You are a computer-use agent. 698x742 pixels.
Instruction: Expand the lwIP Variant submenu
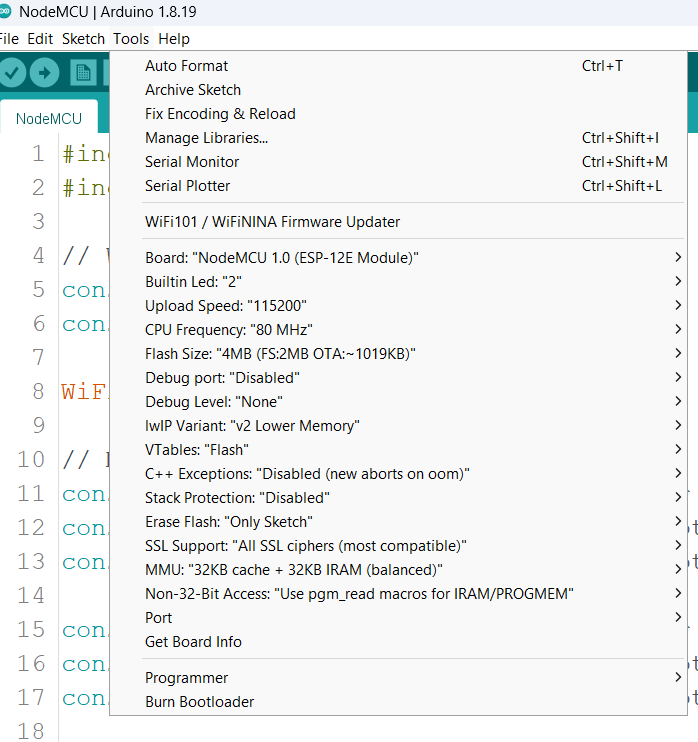pos(398,426)
